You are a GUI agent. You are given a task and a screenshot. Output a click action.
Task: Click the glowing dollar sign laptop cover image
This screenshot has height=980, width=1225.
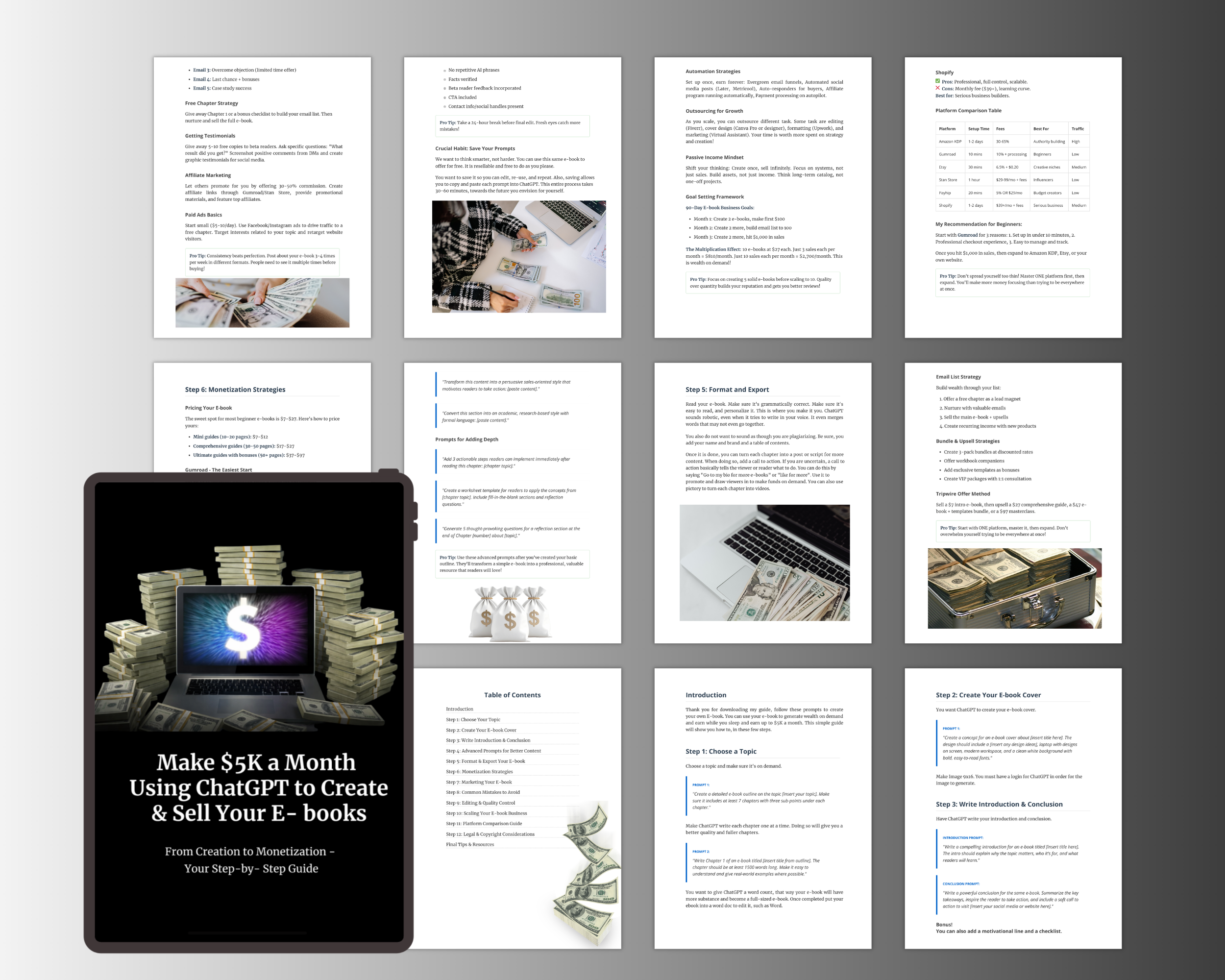pos(249,637)
